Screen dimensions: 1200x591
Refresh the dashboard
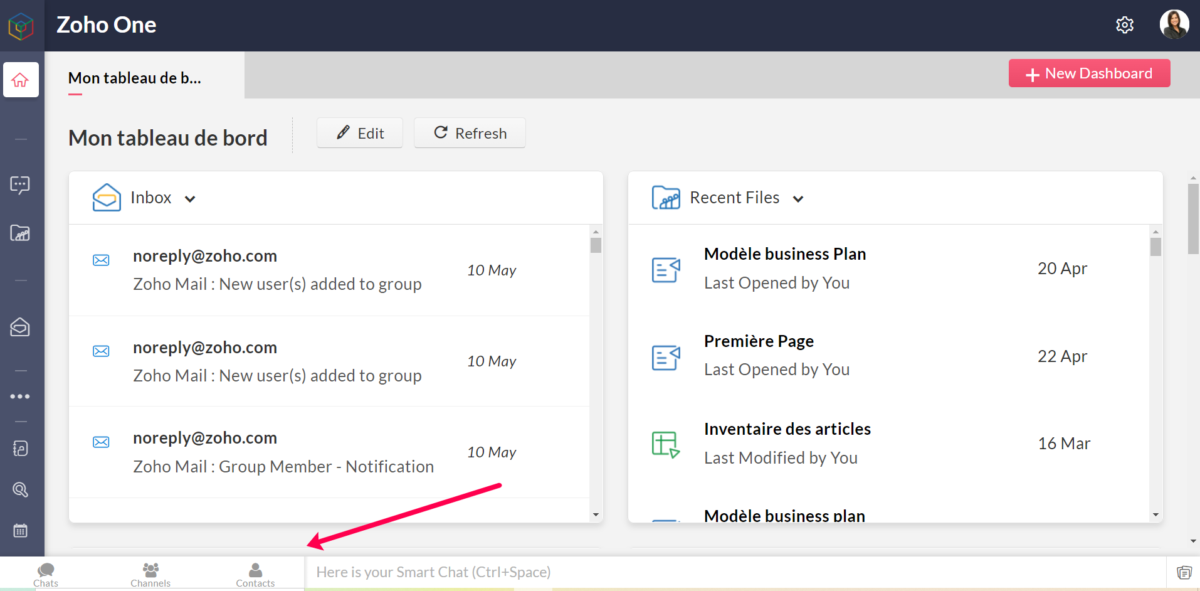470,133
